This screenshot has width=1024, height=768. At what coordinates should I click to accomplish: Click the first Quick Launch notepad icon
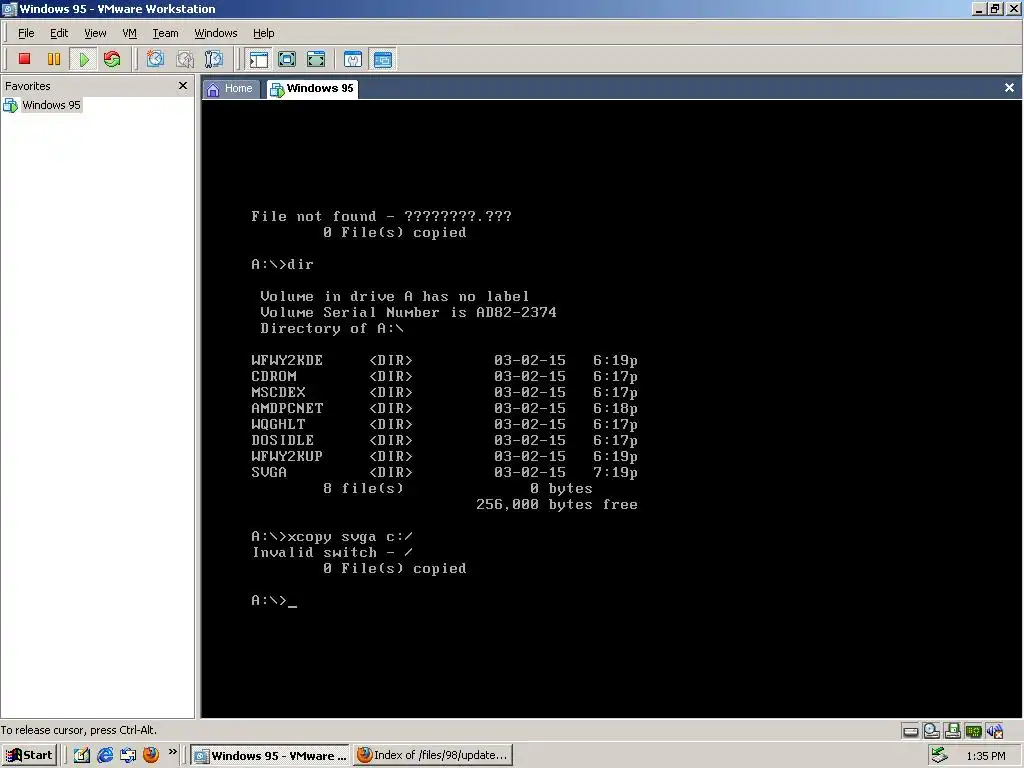pyautogui.click(x=82, y=755)
